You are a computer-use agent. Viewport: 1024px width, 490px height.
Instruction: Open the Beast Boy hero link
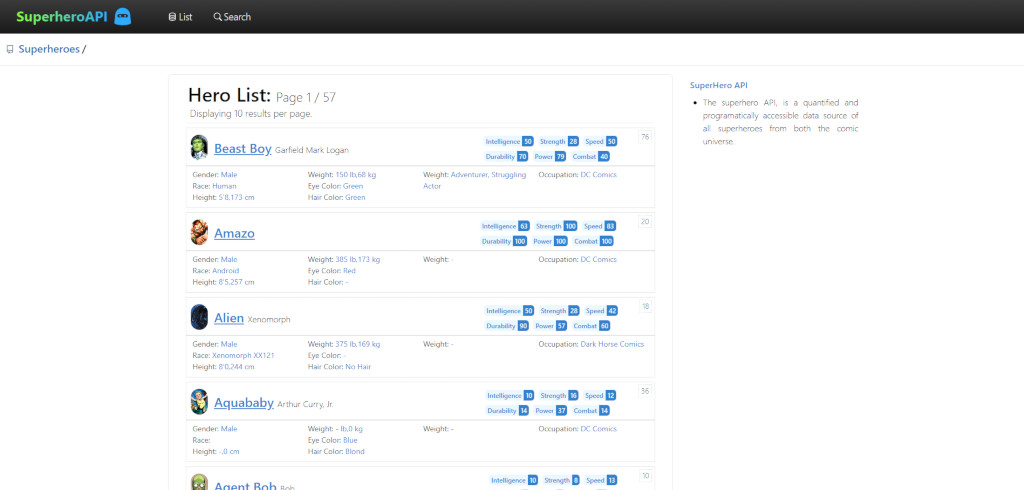pos(243,149)
